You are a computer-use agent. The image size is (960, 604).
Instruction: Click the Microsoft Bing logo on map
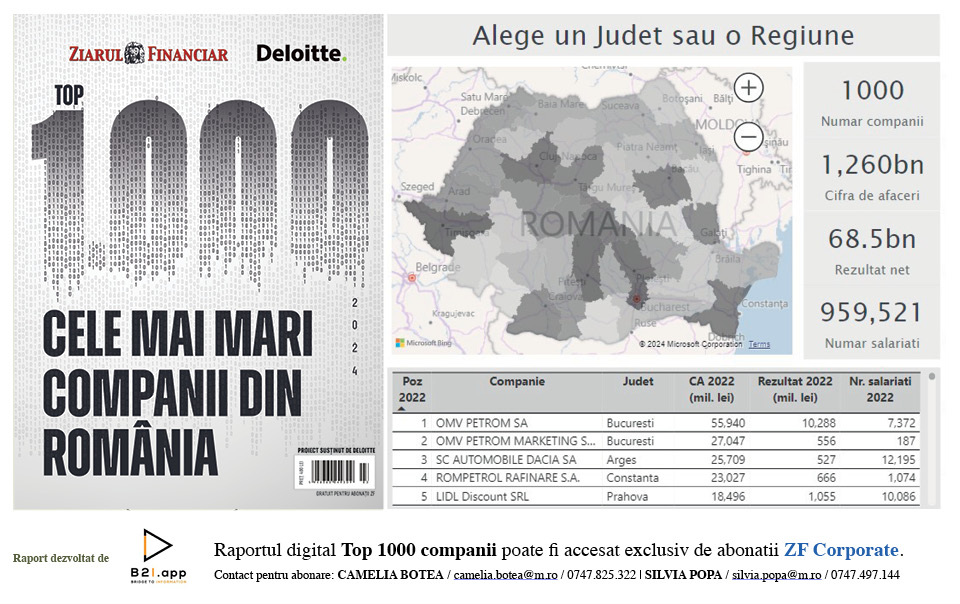click(x=424, y=343)
